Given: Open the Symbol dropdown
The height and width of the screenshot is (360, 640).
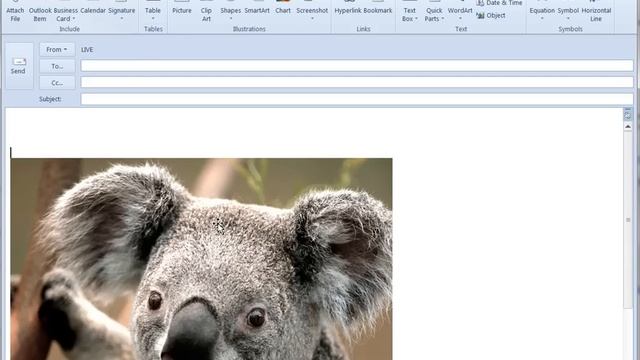Looking at the screenshot, I should [568, 11].
